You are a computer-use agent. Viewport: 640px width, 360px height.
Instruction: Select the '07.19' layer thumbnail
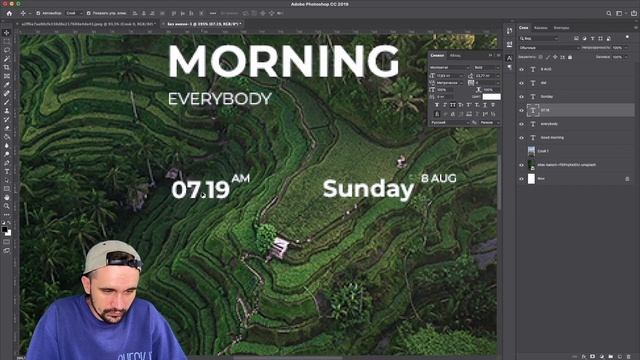[x=533, y=110]
